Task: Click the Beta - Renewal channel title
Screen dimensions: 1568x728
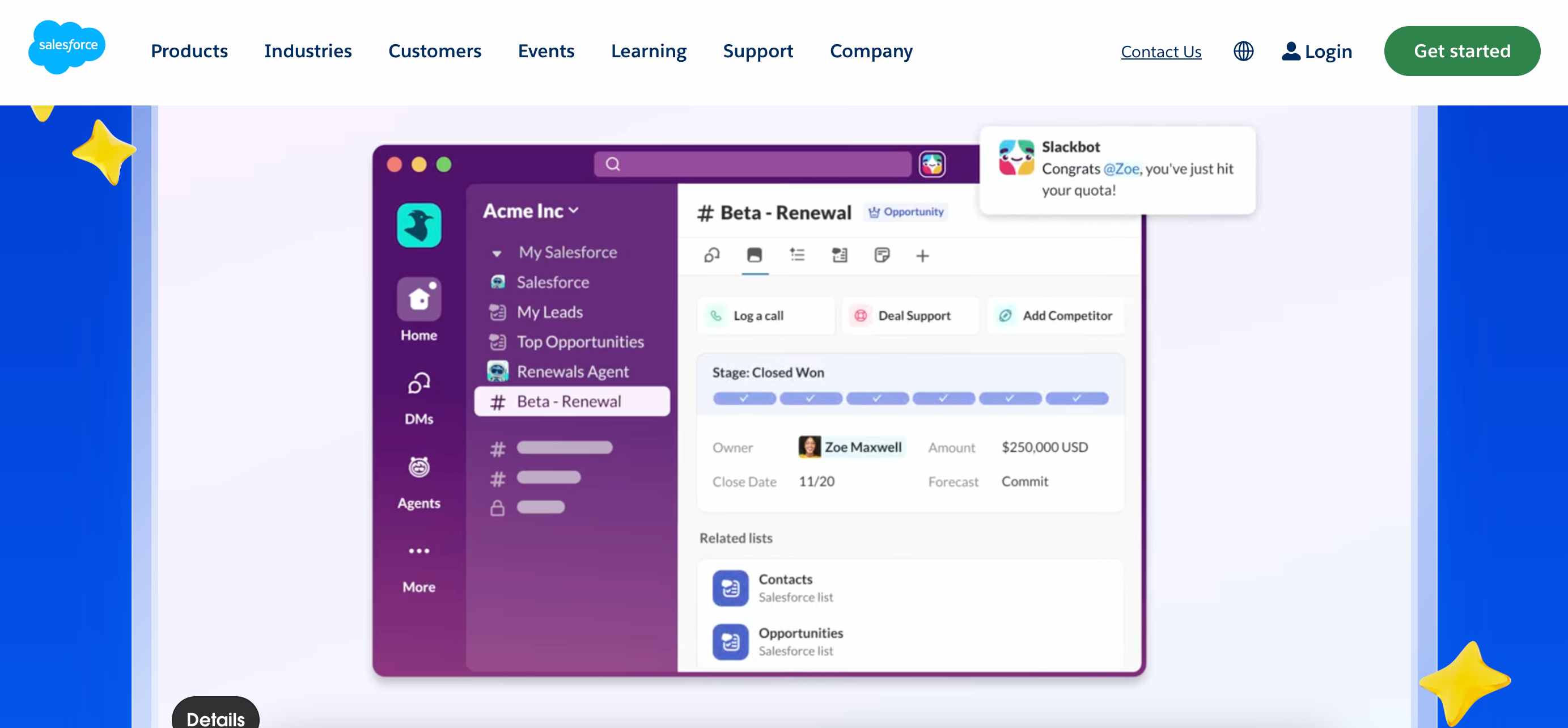Action: coord(774,213)
